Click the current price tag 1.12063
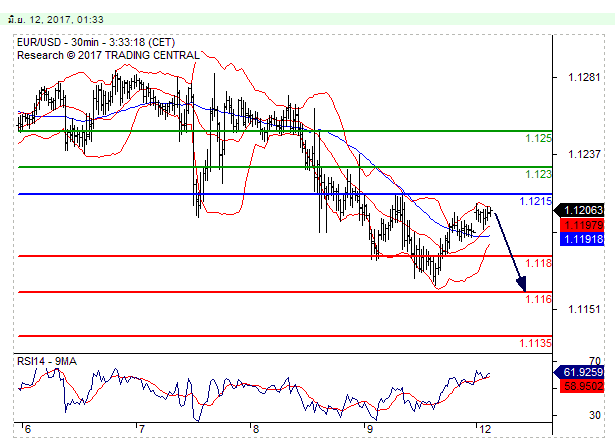Image resolution: width=615 pixels, height=448 pixels. pyautogui.click(x=579, y=211)
